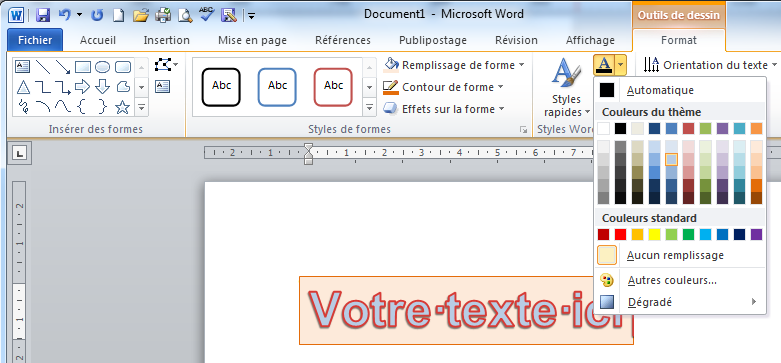
Task: Switch to the Publipostage tab
Action: click(x=432, y=40)
